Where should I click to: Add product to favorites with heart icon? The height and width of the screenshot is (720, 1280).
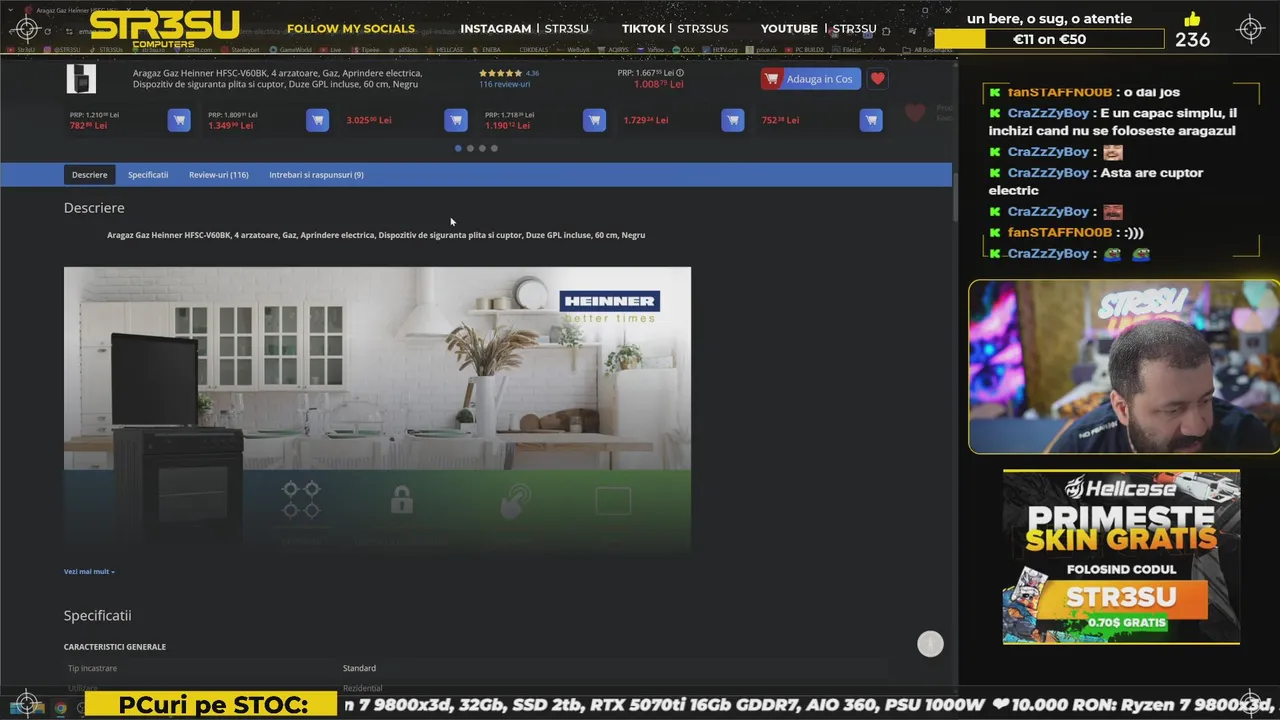(877, 78)
